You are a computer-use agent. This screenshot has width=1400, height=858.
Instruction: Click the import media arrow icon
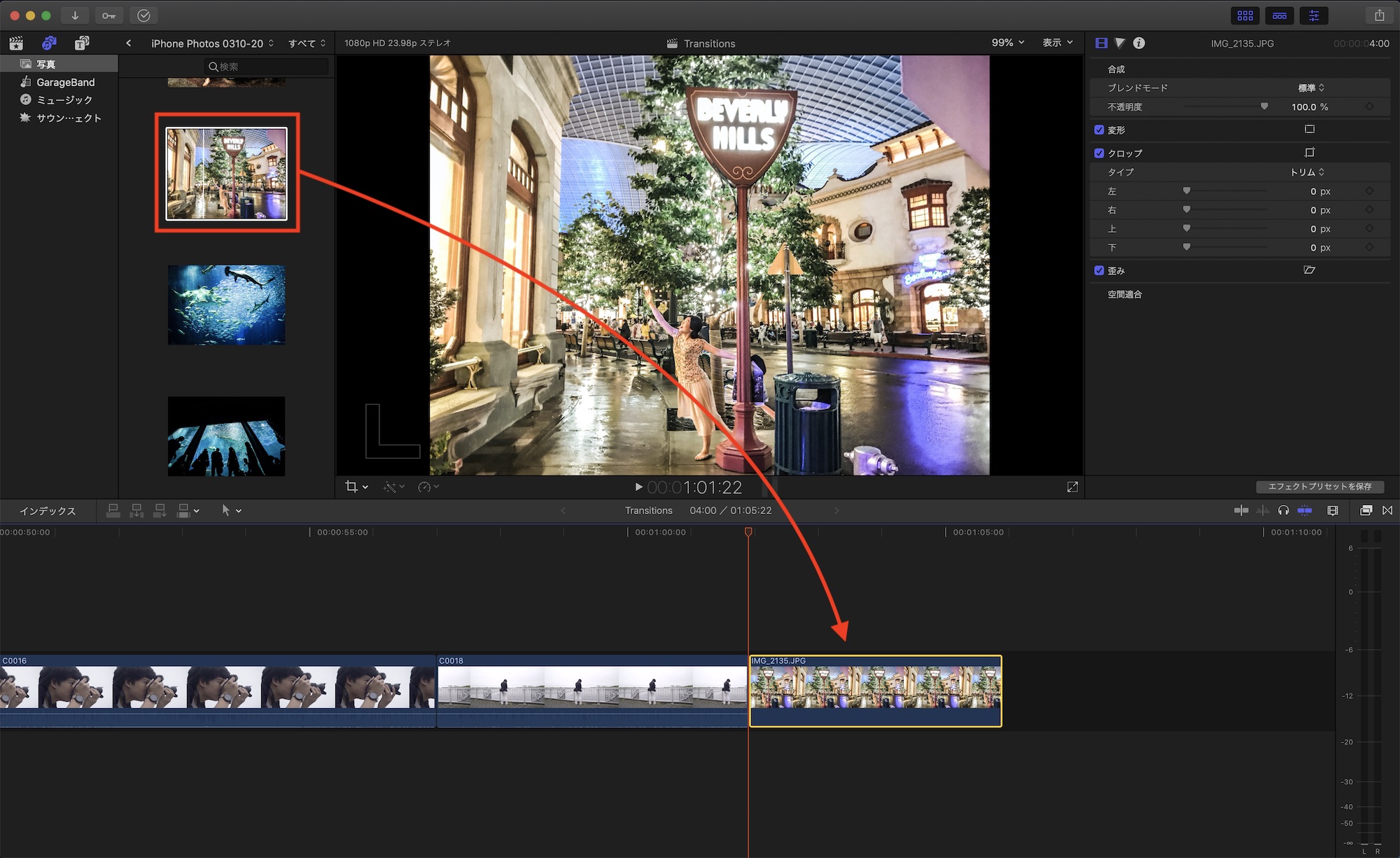[74, 15]
